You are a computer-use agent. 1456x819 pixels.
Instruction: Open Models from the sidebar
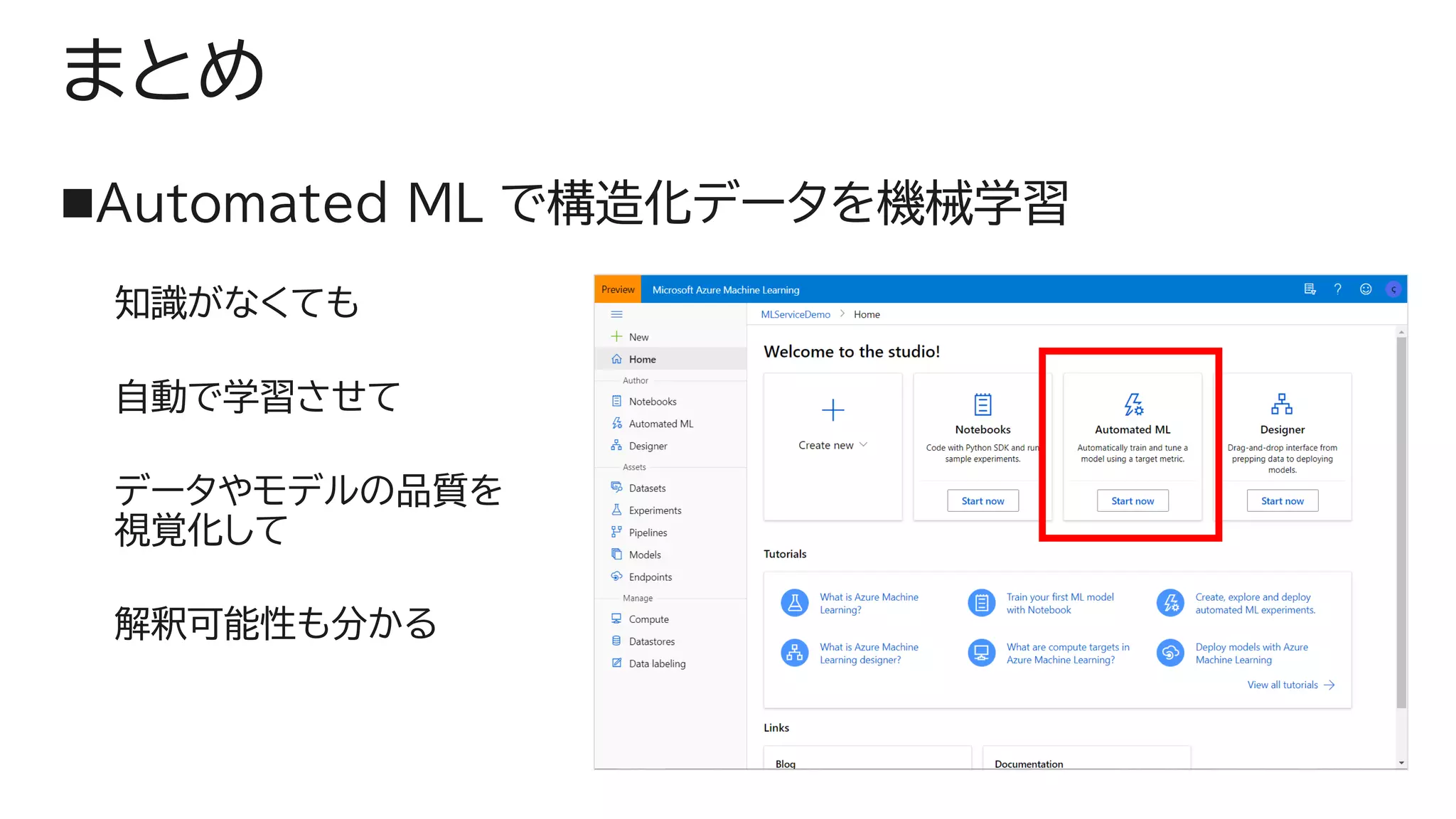pyautogui.click(x=670, y=555)
